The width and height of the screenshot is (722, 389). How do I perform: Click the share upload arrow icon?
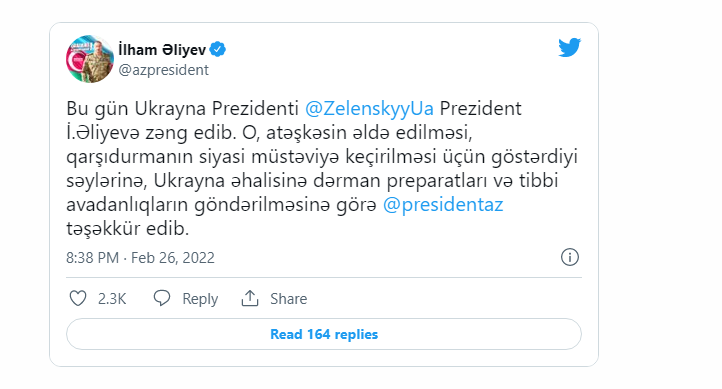coord(250,298)
